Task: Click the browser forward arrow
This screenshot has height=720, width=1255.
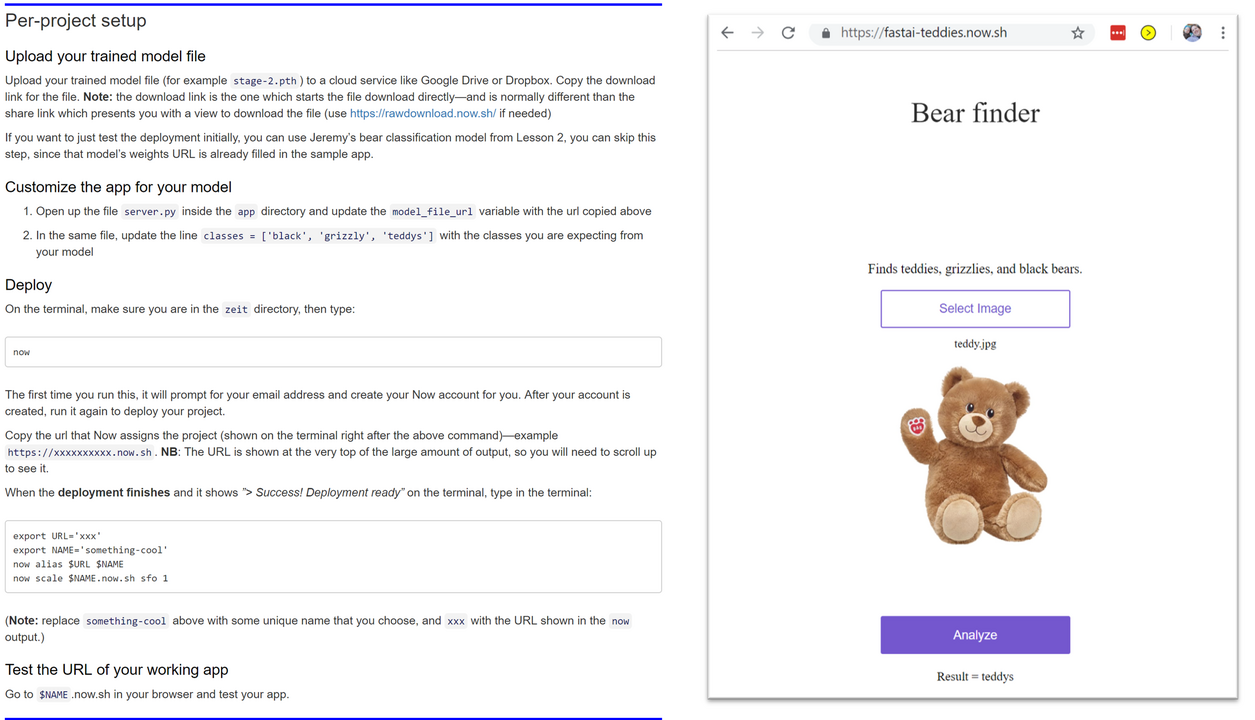Action: [x=758, y=33]
